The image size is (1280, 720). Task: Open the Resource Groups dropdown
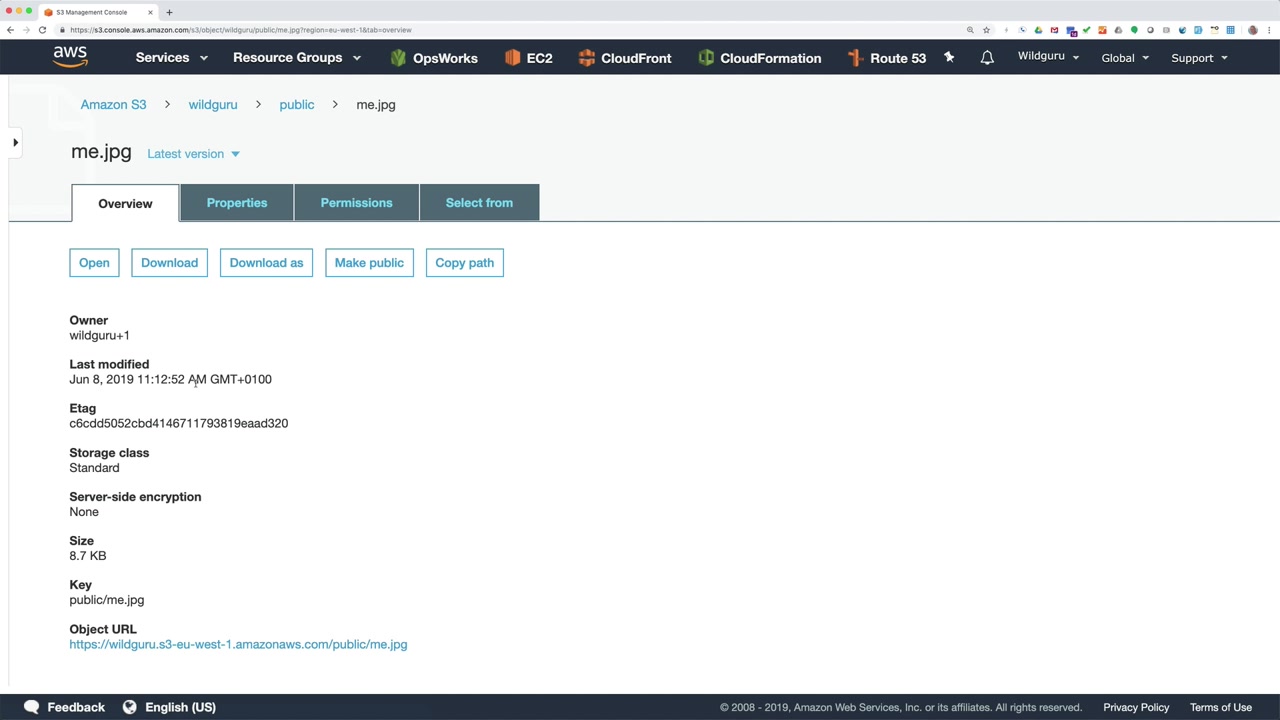[x=297, y=58]
